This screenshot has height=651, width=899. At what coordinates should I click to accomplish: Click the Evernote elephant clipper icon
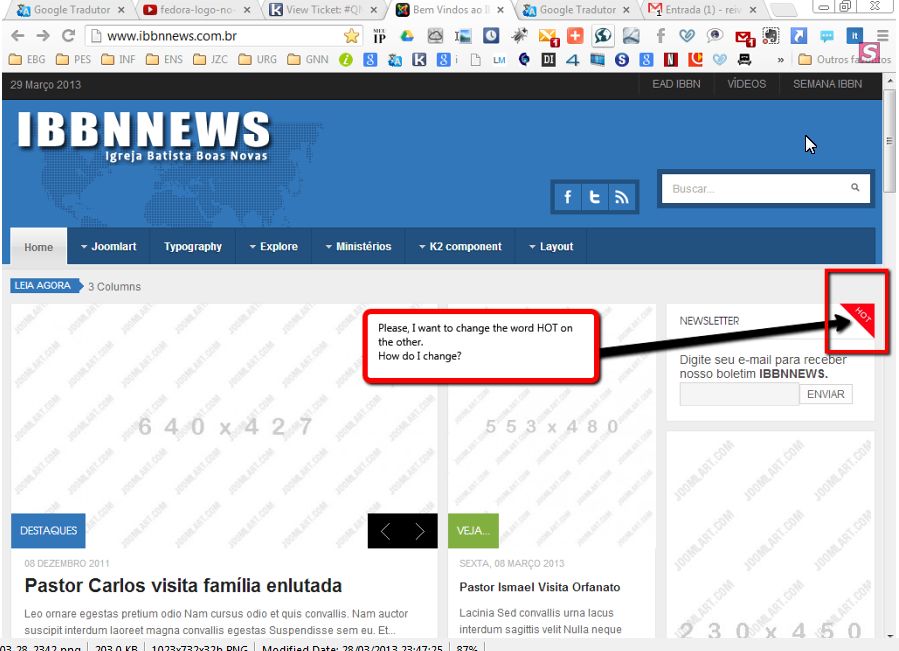pos(771,36)
